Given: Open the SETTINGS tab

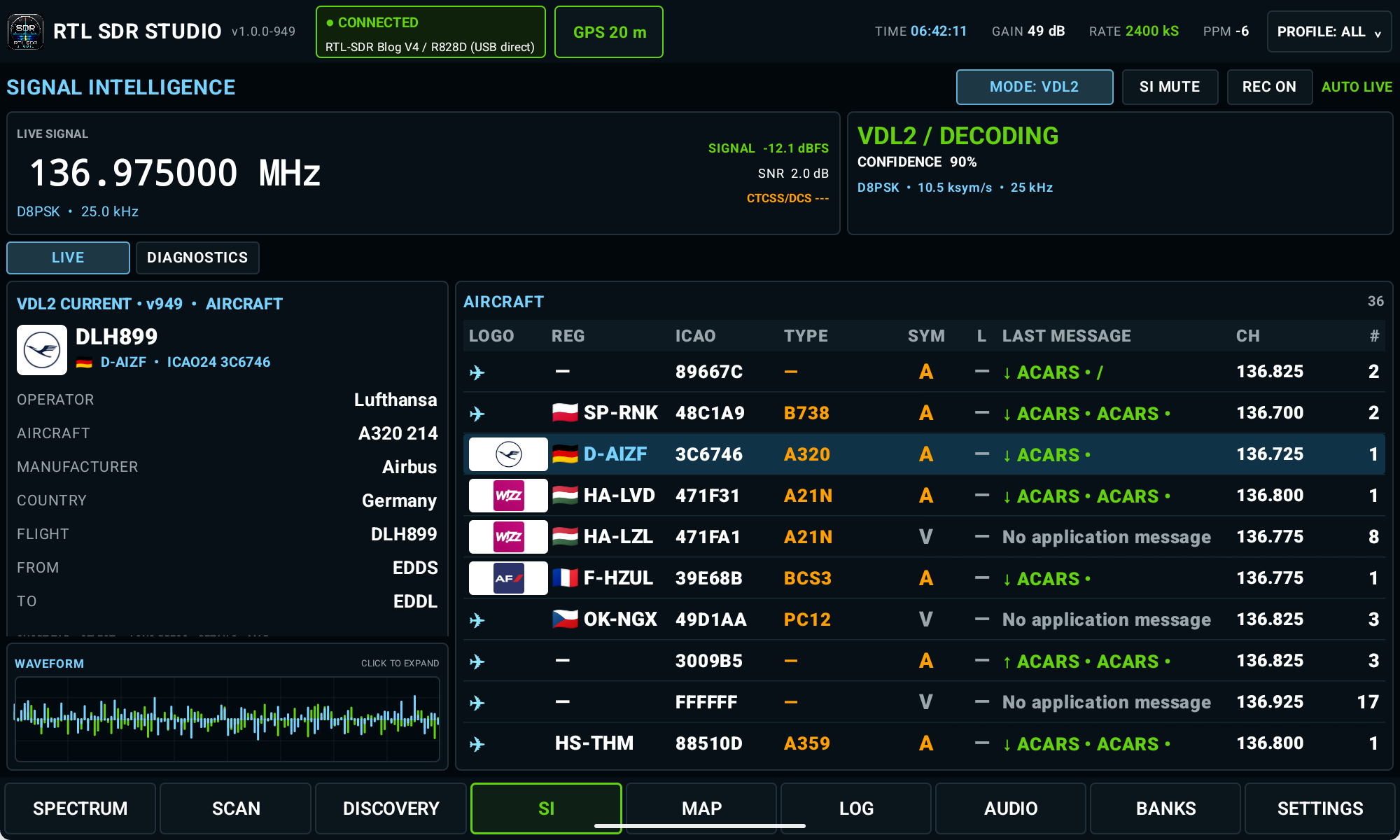Looking at the screenshot, I should point(1320,808).
